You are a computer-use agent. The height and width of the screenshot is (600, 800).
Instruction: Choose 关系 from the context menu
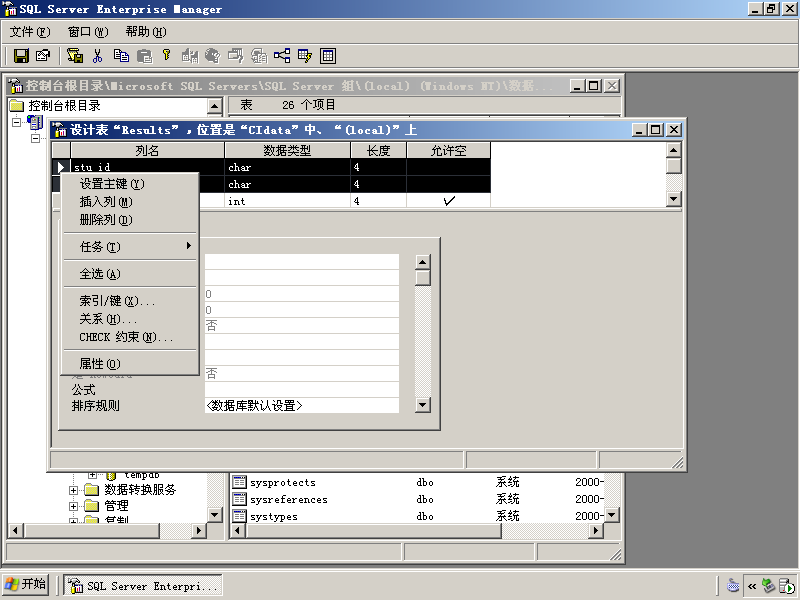point(130,319)
